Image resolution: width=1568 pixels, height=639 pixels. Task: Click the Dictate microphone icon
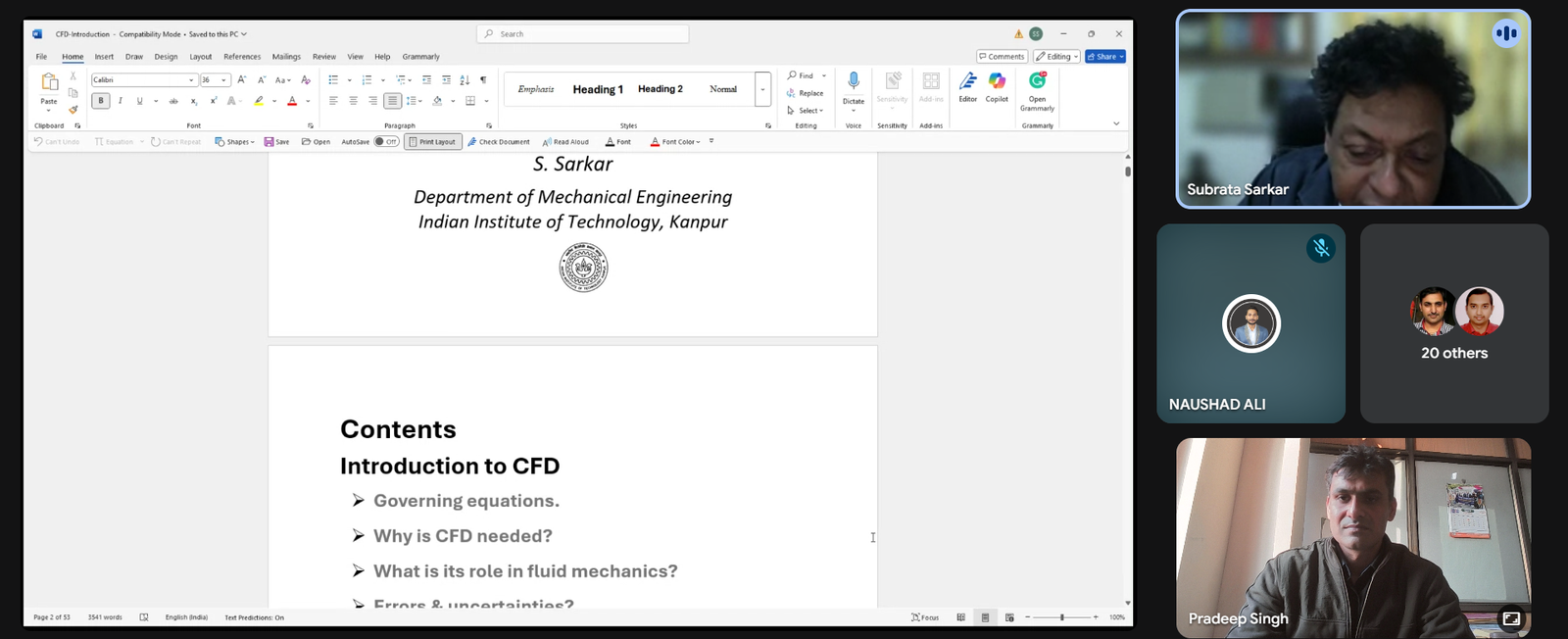(854, 82)
